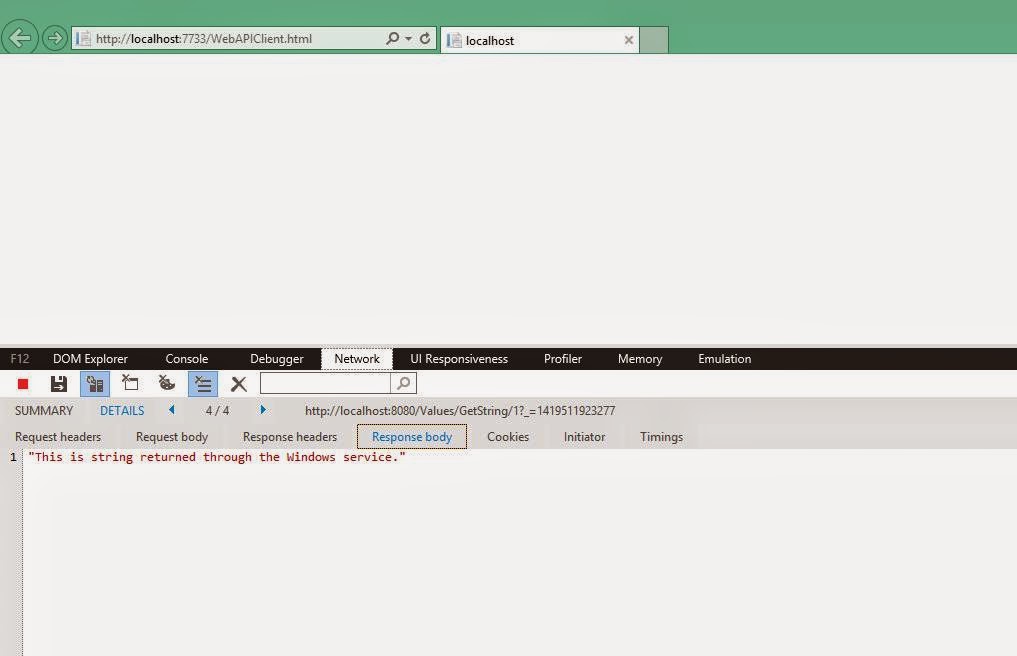This screenshot has height=656, width=1017.
Task: Open the UI Responsiveness tab
Action: pyautogui.click(x=459, y=359)
